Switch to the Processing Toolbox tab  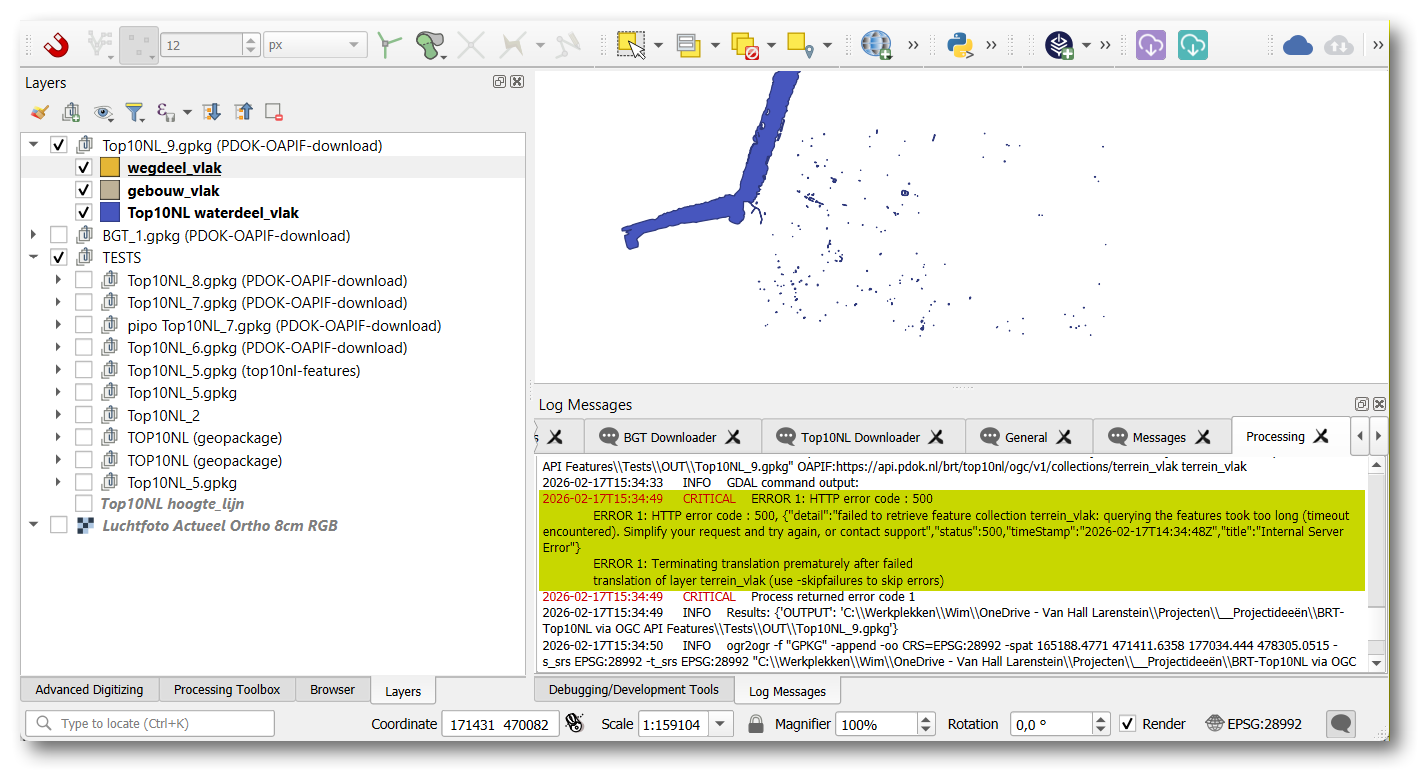[227, 689]
